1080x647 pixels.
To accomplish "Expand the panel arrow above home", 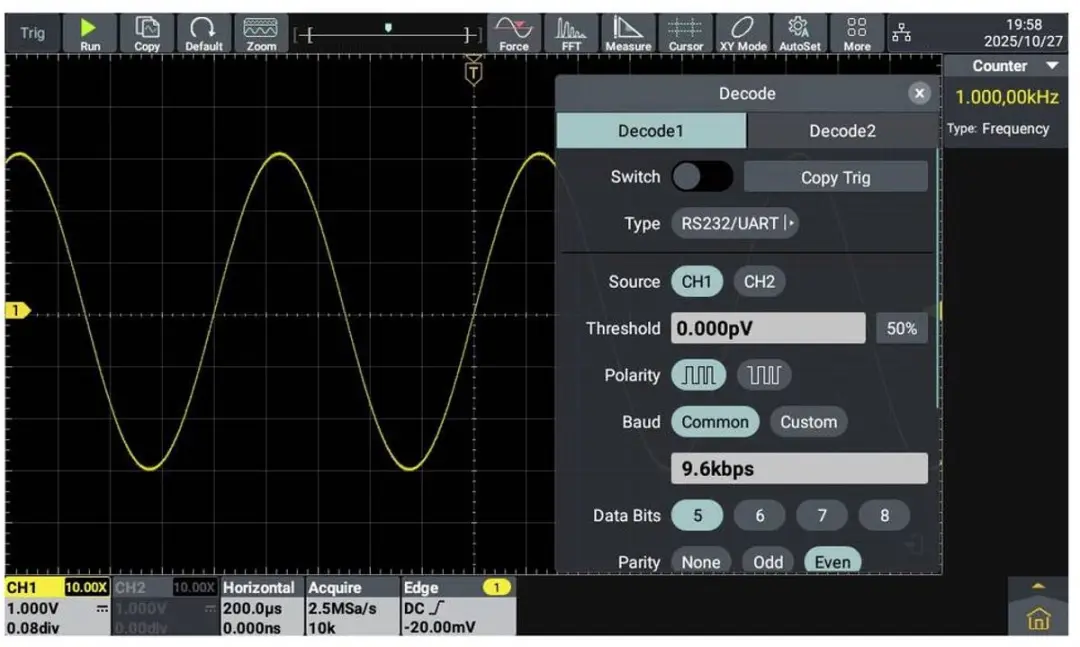I will pyautogui.click(x=1039, y=586).
